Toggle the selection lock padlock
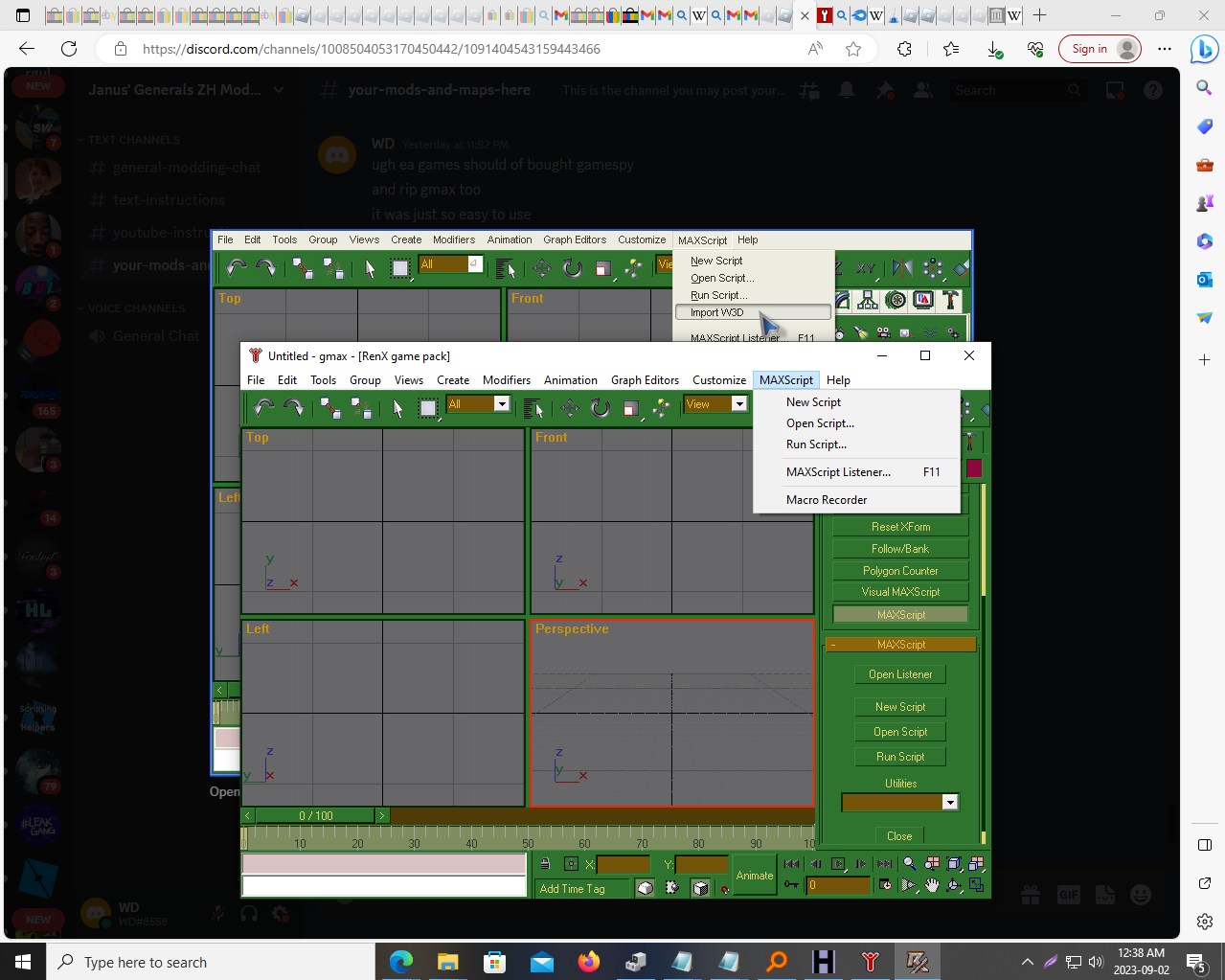Screen dimensions: 1225x980 pos(545,864)
